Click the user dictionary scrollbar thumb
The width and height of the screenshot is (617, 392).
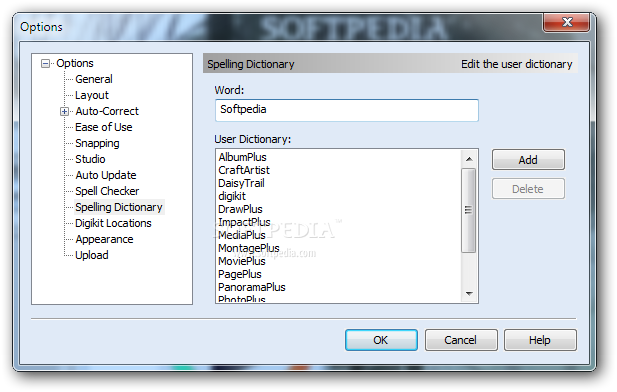point(469,210)
